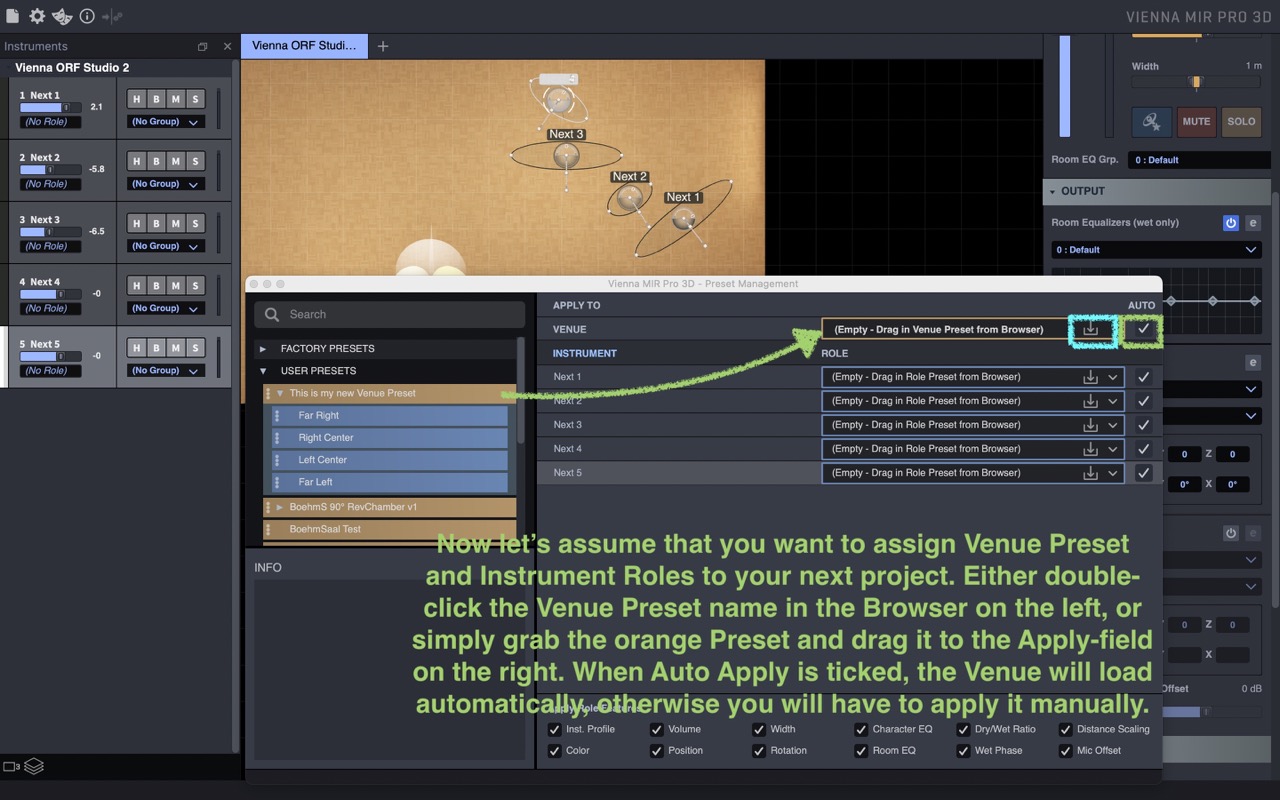
Task: Uncheck the Position checkbox
Action: point(657,751)
